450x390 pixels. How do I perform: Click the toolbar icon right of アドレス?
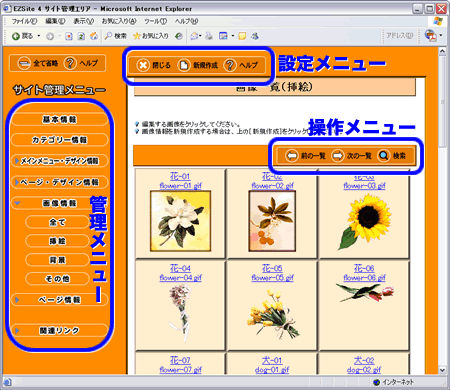tap(430, 35)
